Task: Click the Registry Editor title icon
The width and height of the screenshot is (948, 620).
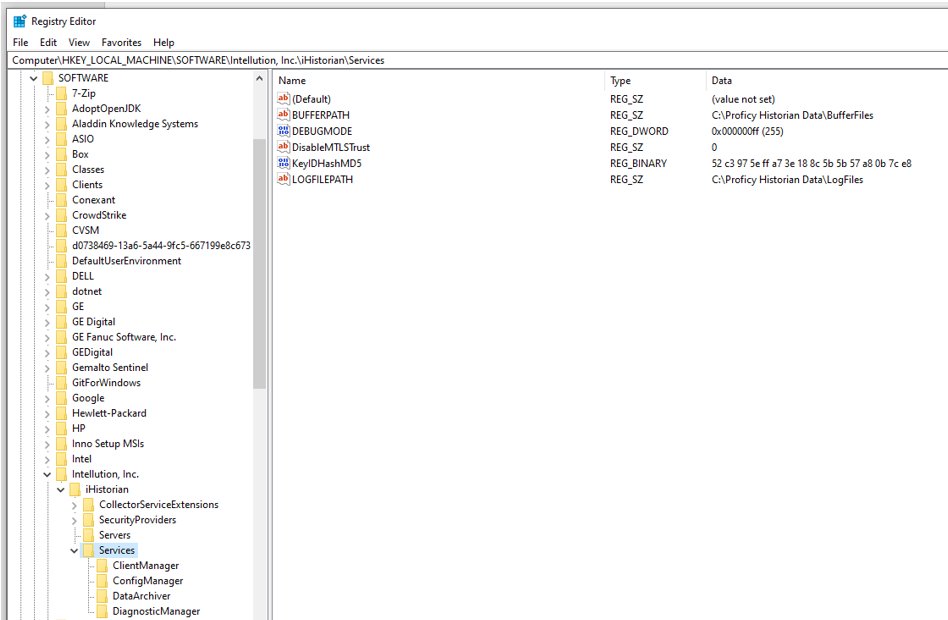Action: click(x=20, y=21)
